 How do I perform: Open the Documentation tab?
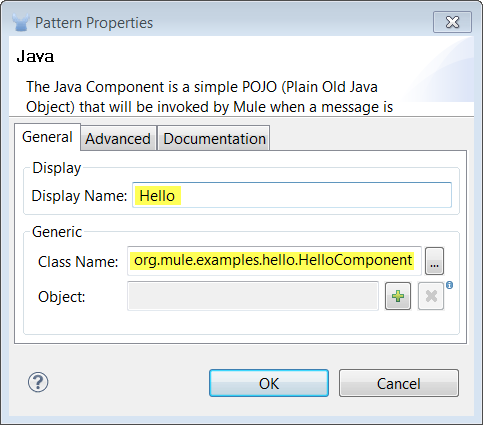[214, 139]
